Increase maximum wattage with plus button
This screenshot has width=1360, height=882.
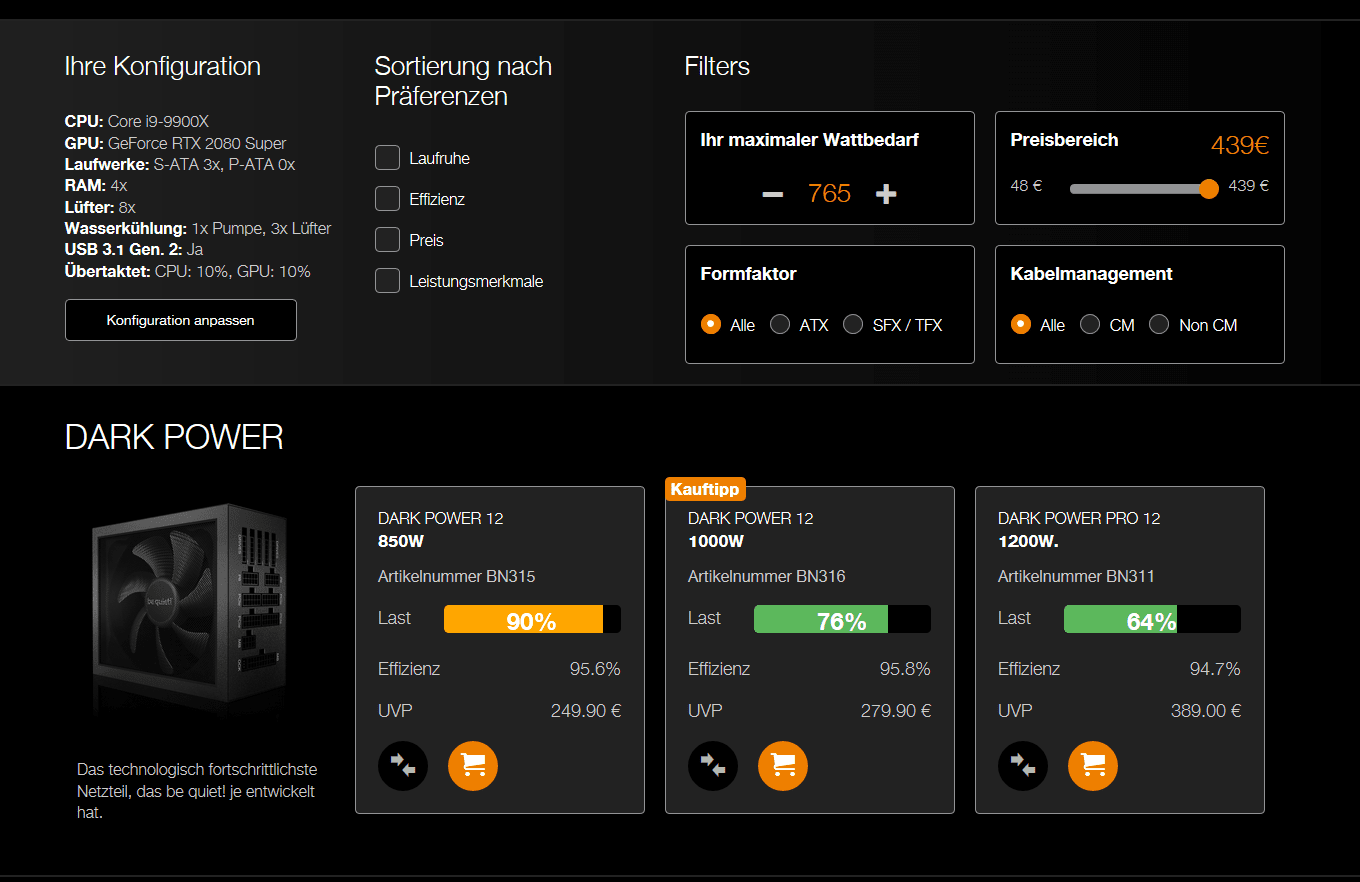[886, 194]
